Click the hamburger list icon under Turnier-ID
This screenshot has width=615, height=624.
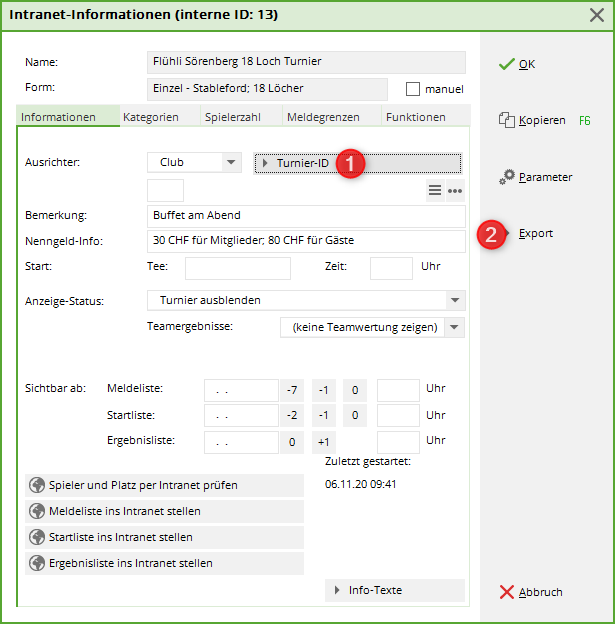[x=435, y=191]
